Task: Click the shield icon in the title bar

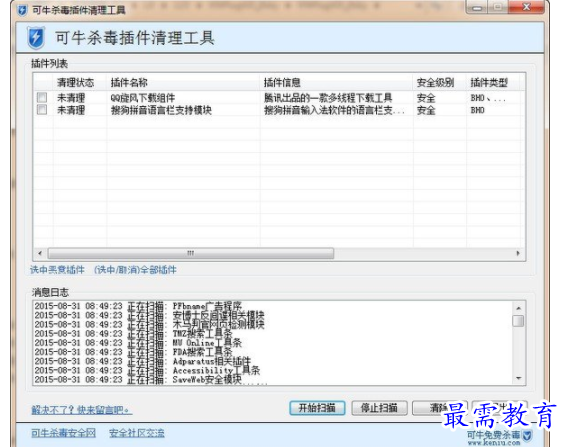Action: 22,10
